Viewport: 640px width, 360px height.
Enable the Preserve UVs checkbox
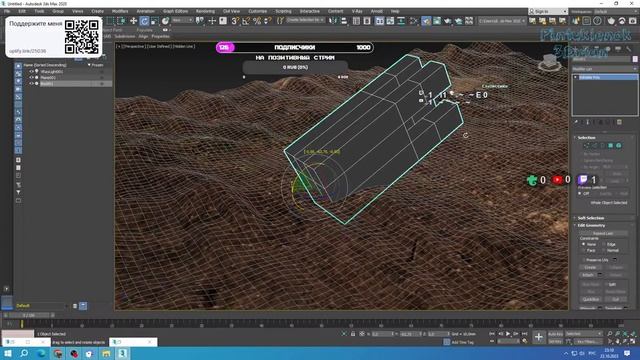coord(583,260)
